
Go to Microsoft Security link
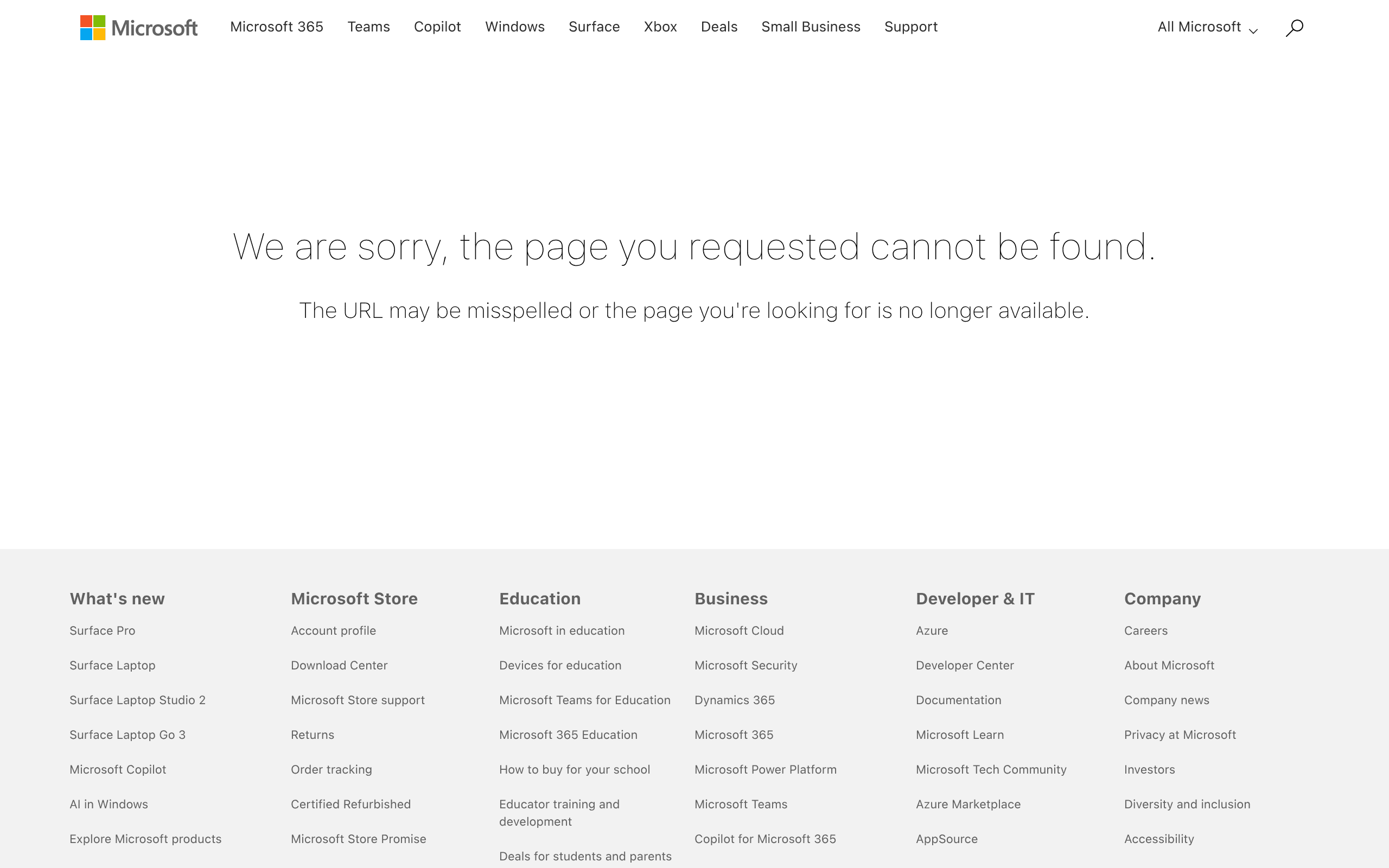pyautogui.click(x=746, y=665)
